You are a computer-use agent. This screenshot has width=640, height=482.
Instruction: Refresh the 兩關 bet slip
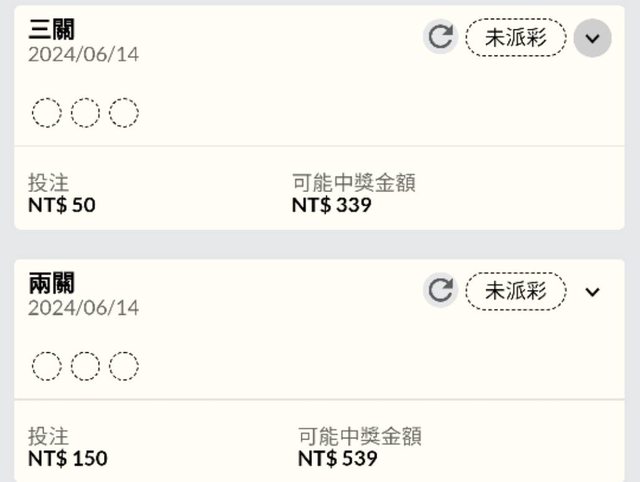440,291
